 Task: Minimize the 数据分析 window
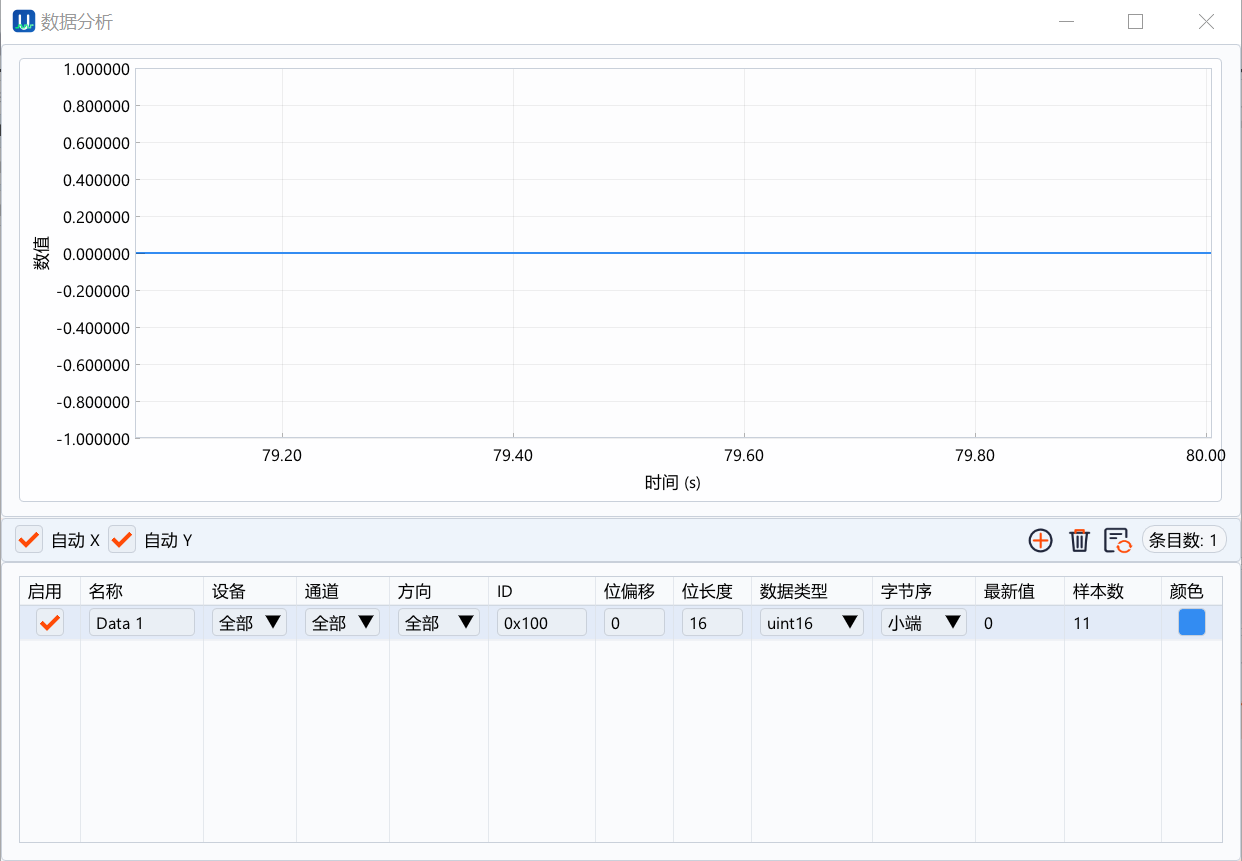pos(1067,21)
